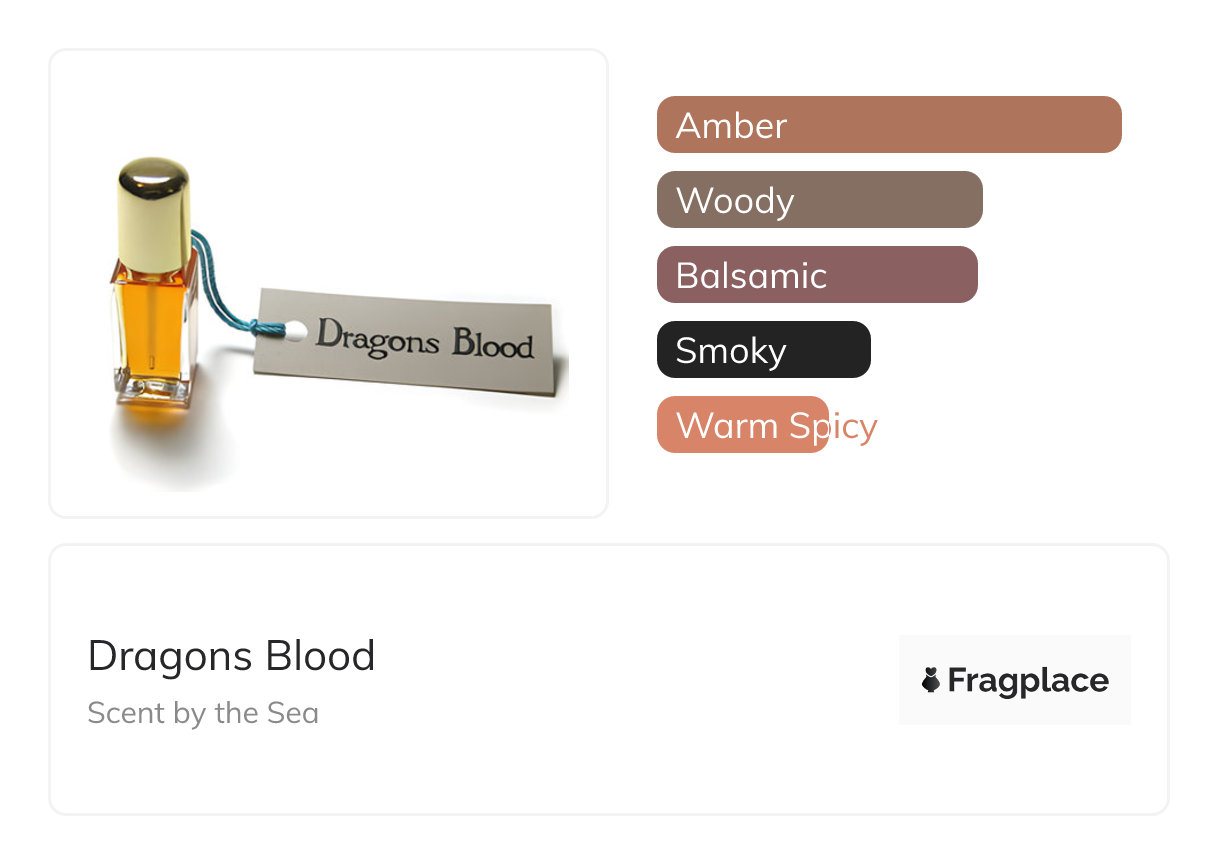This screenshot has width=1218, height=864.
Task: Select the Amber accord bar
Action: click(x=889, y=125)
